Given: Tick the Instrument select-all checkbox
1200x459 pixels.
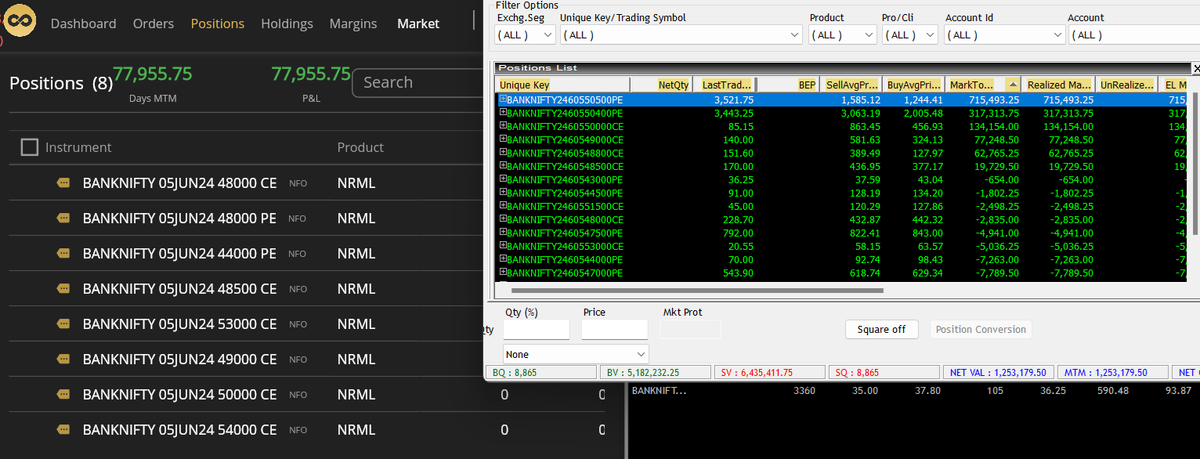Looking at the screenshot, I should 29,147.
